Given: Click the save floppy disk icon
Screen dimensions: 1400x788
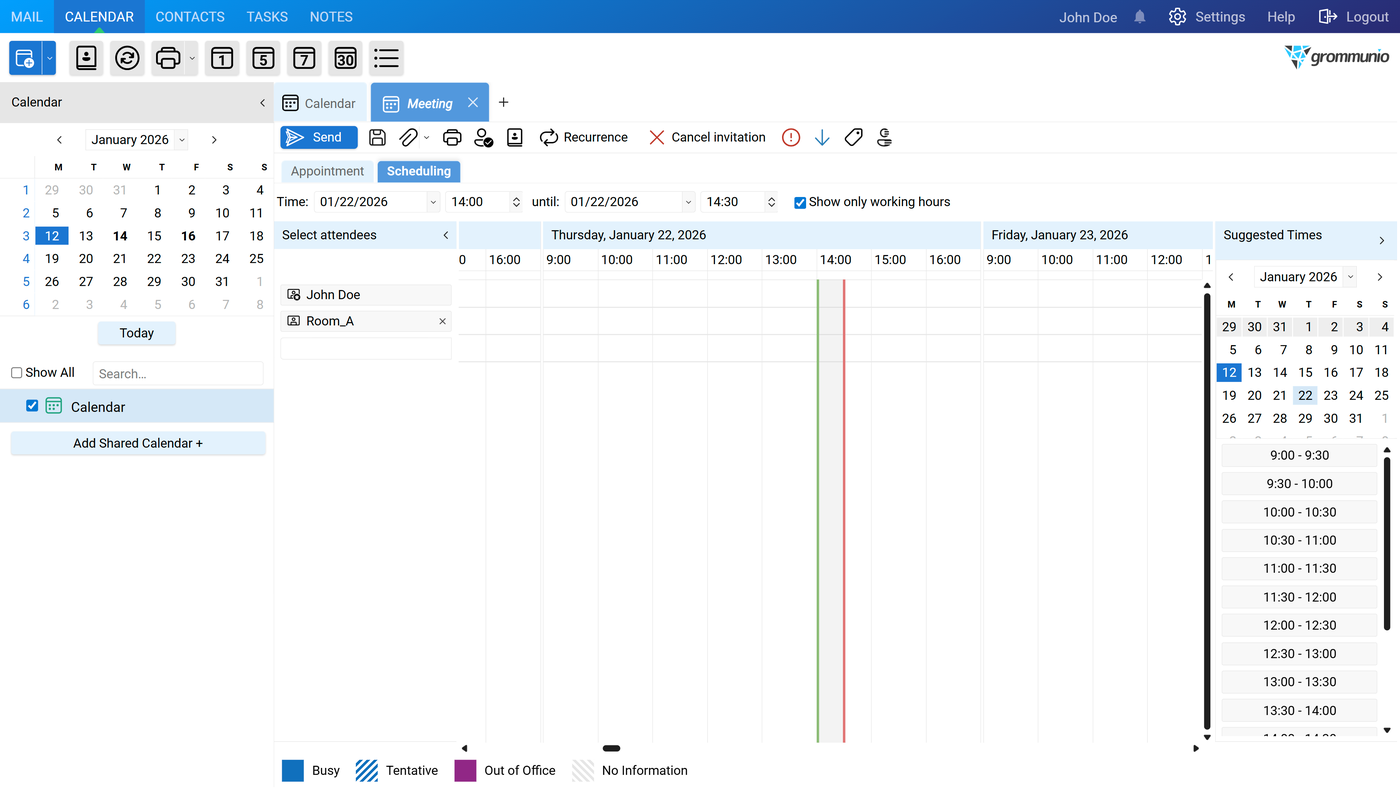Looking at the screenshot, I should point(377,137).
